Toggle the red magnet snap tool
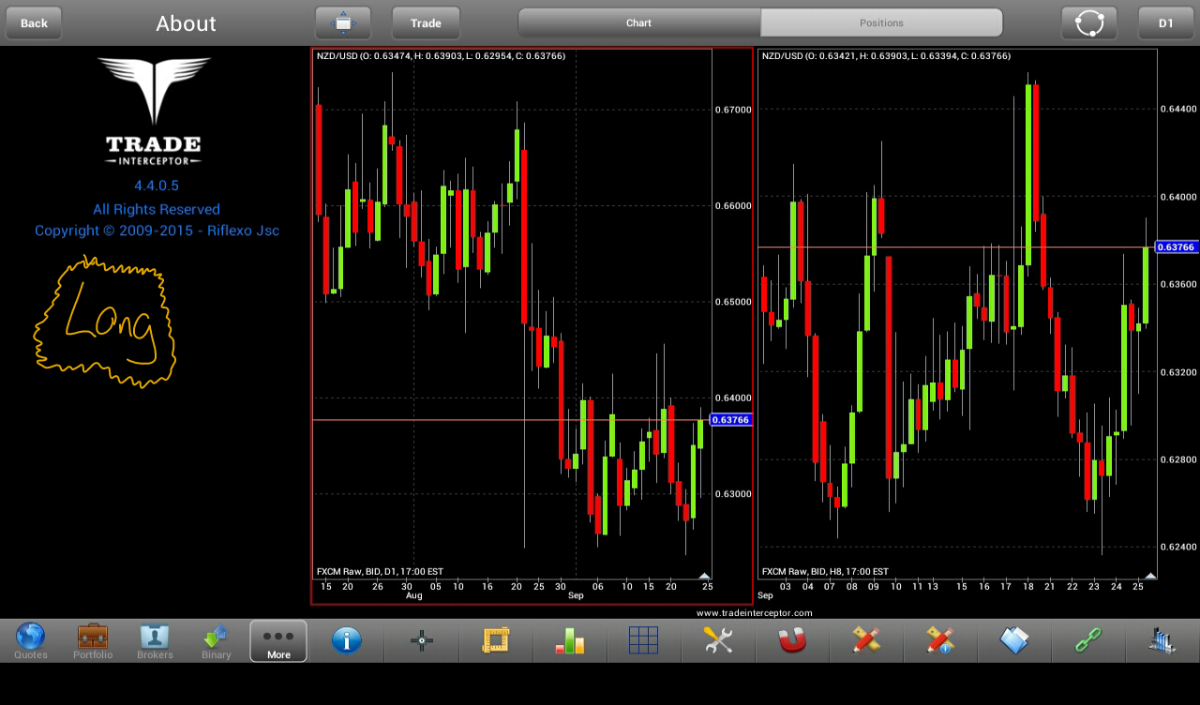 [x=792, y=641]
